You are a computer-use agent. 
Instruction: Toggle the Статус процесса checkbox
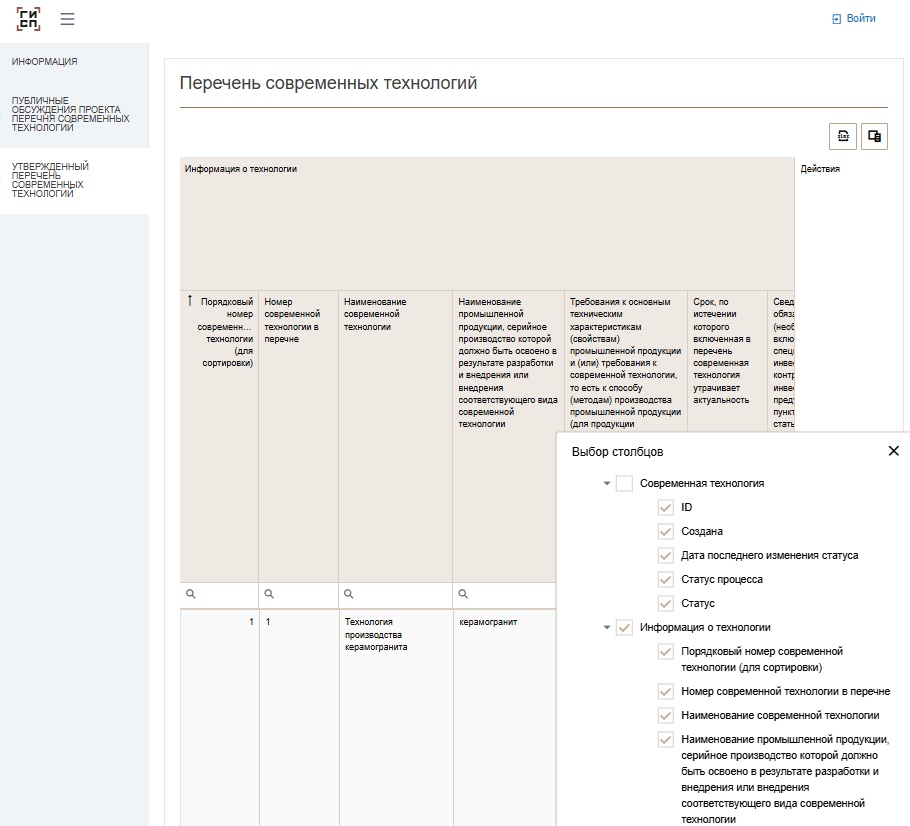(x=665, y=580)
